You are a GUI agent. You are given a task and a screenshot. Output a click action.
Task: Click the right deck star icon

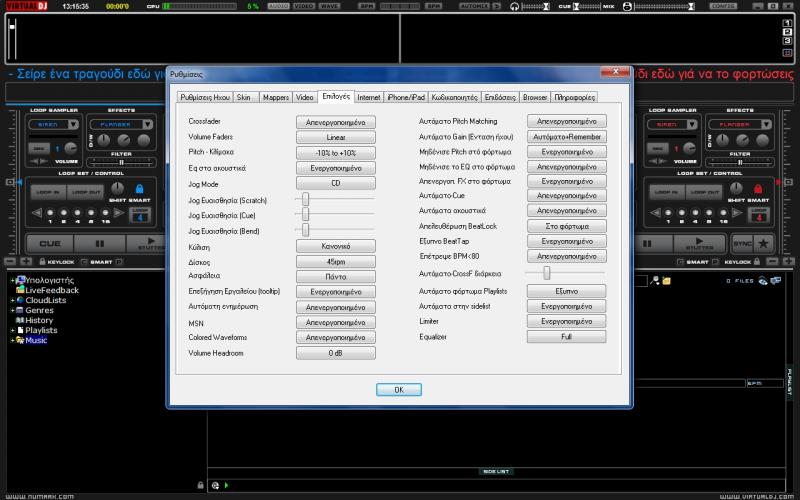(x=763, y=243)
